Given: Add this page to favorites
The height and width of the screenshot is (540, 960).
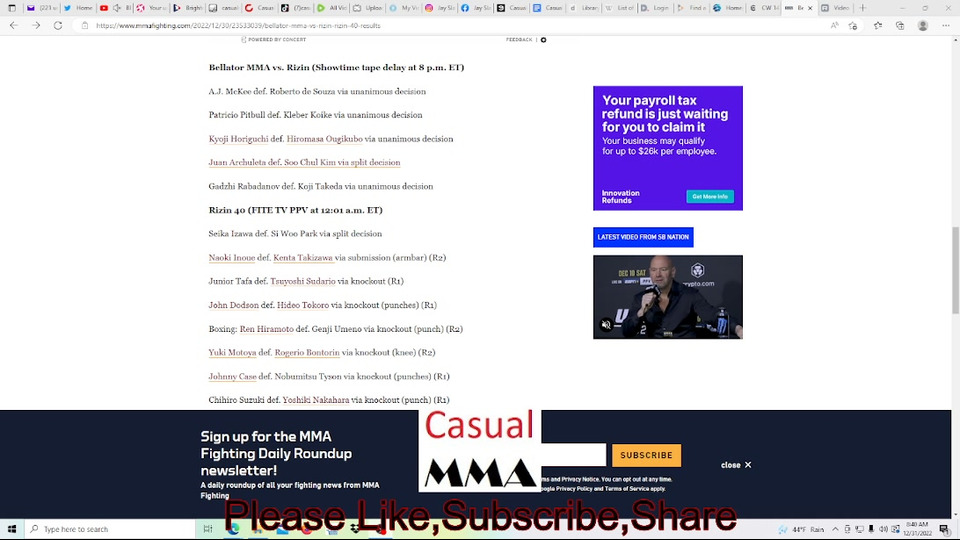Looking at the screenshot, I should tap(853, 26).
